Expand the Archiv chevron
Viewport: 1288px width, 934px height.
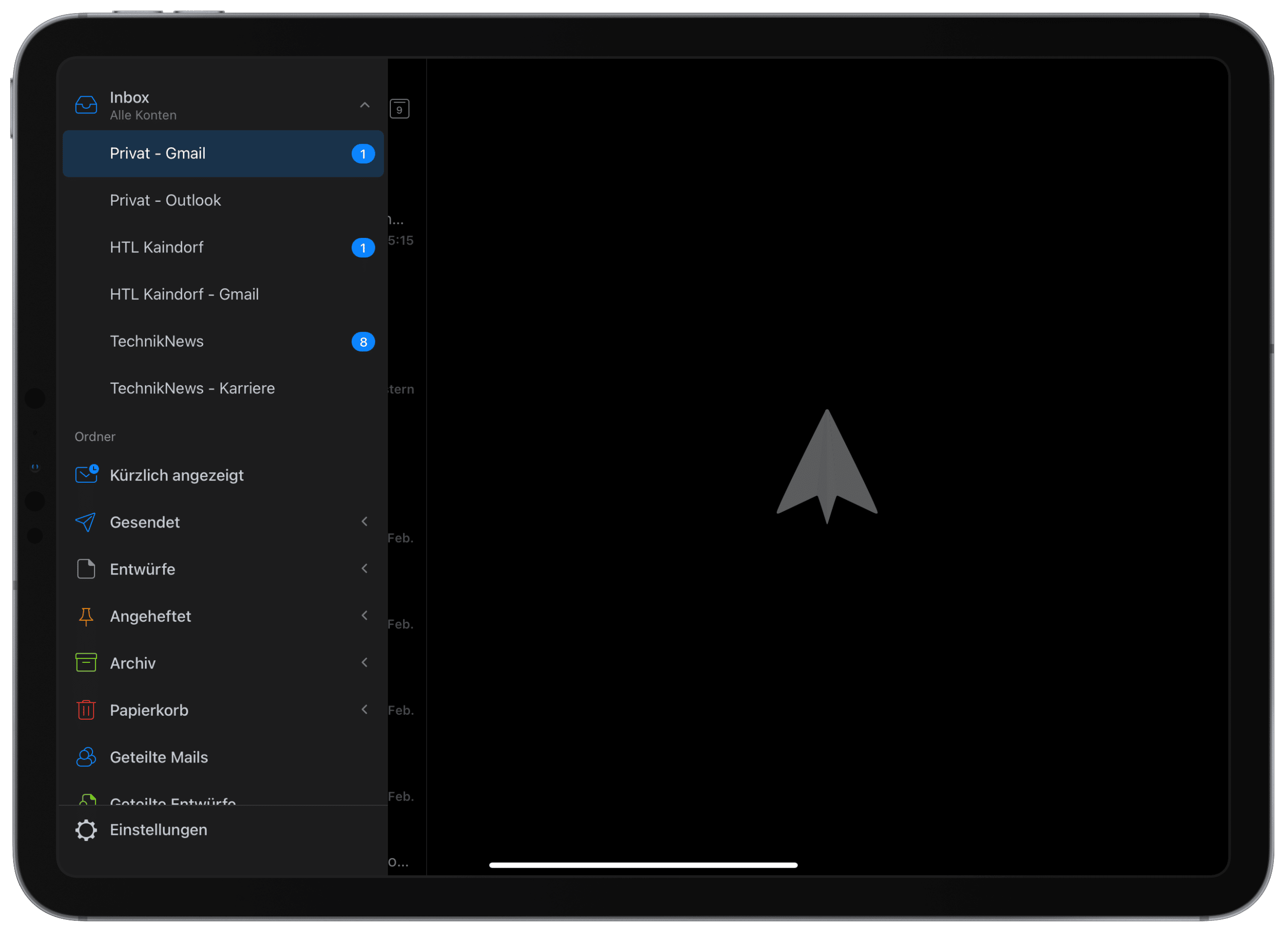point(365,663)
